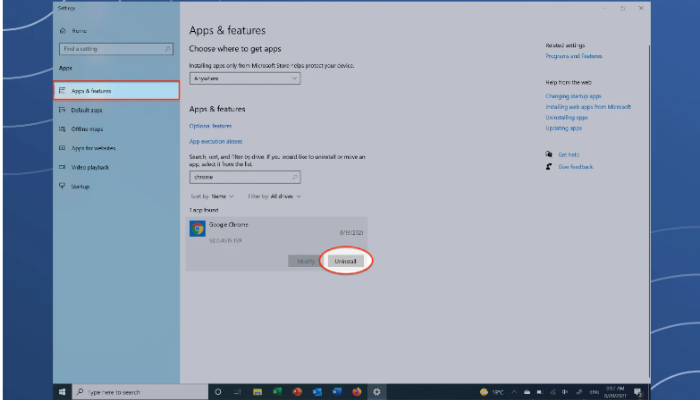Open the Filter by All drives dropdown
The height and width of the screenshot is (400, 700).
275,196
